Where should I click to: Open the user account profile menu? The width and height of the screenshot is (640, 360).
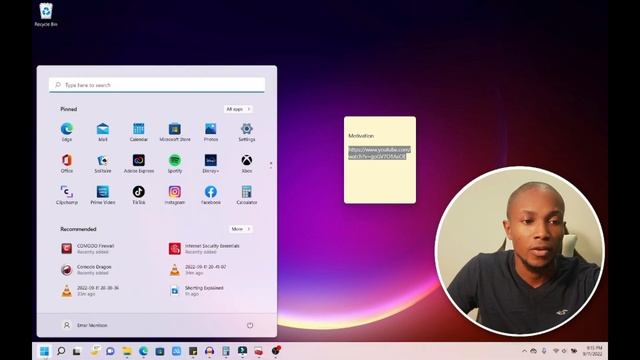tap(85, 325)
